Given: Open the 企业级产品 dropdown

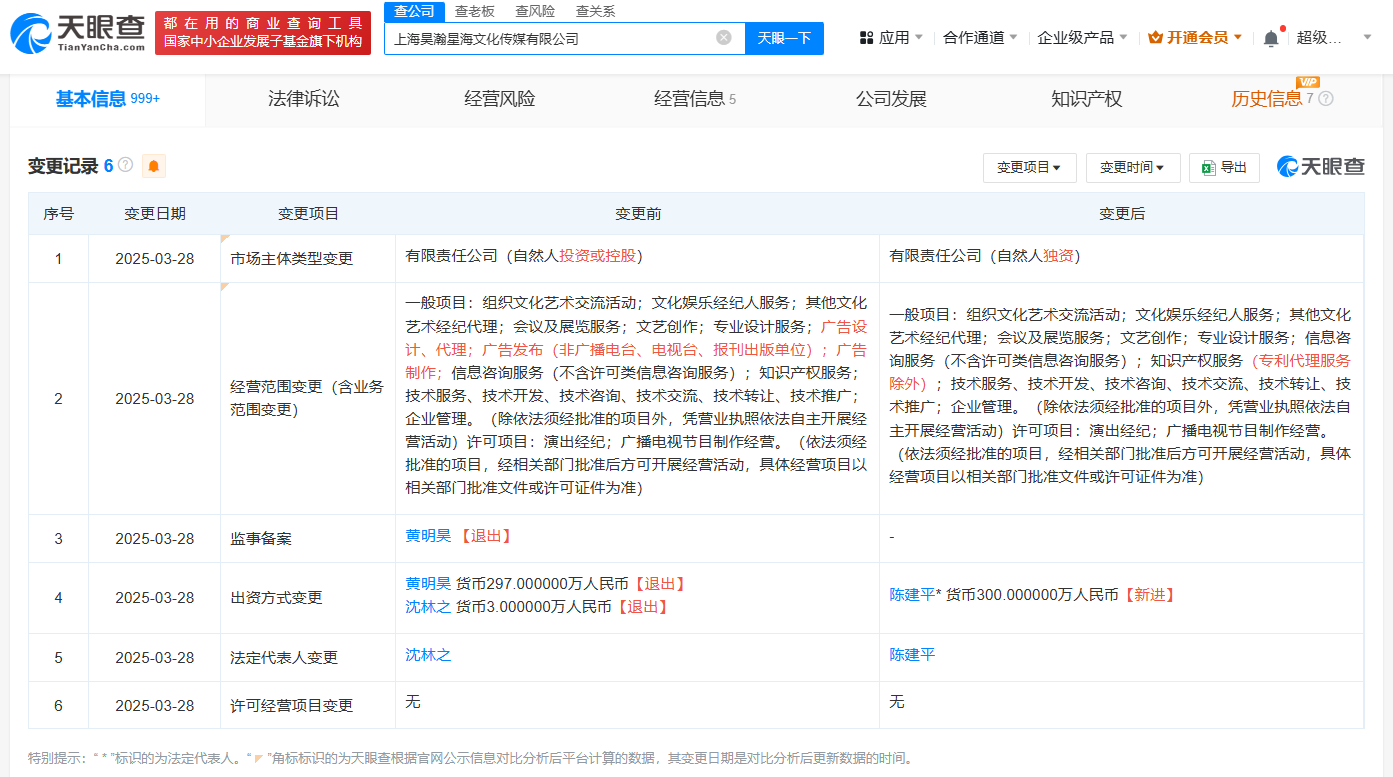Looking at the screenshot, I should (1083, 38).
